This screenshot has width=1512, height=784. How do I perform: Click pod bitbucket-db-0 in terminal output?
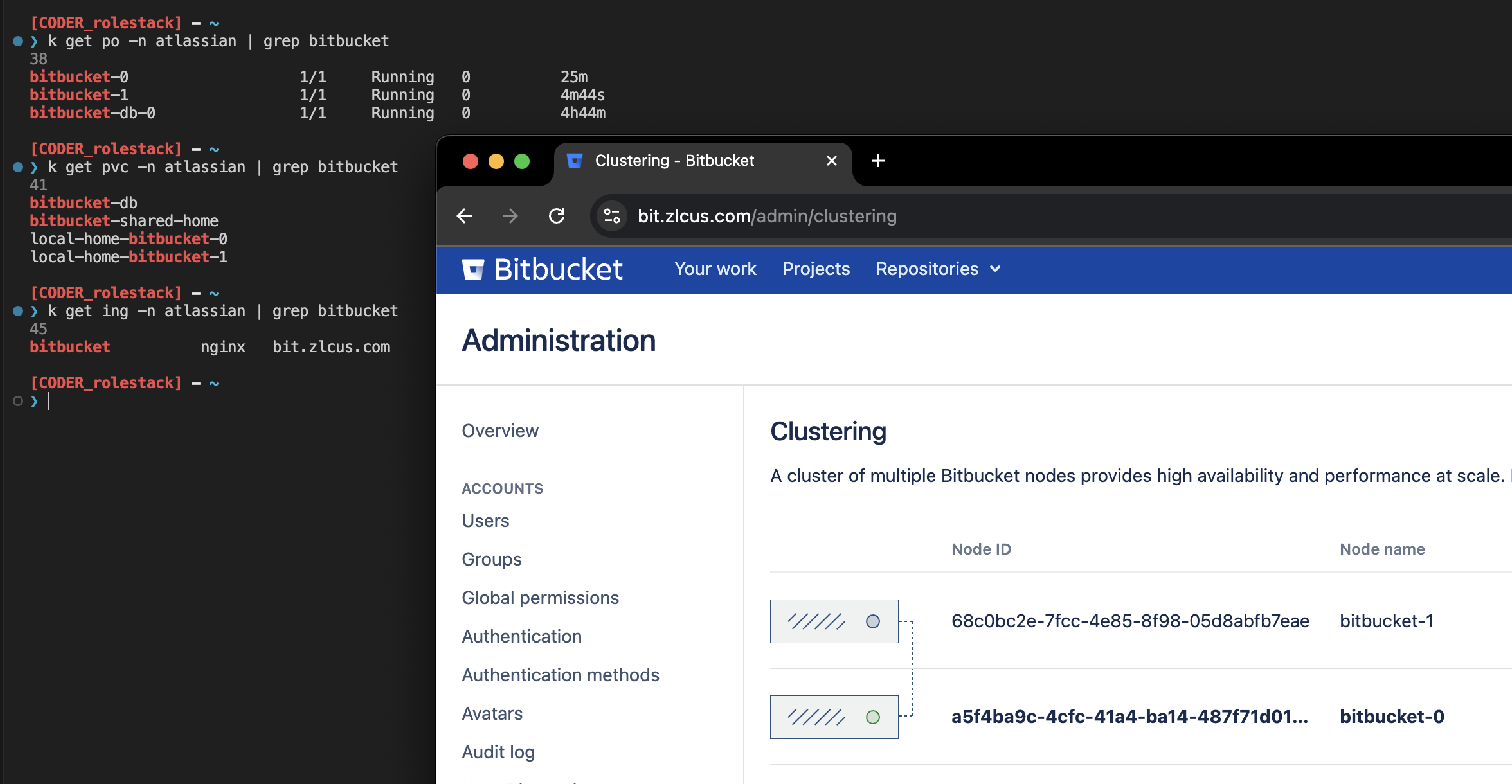click(93, 113)
